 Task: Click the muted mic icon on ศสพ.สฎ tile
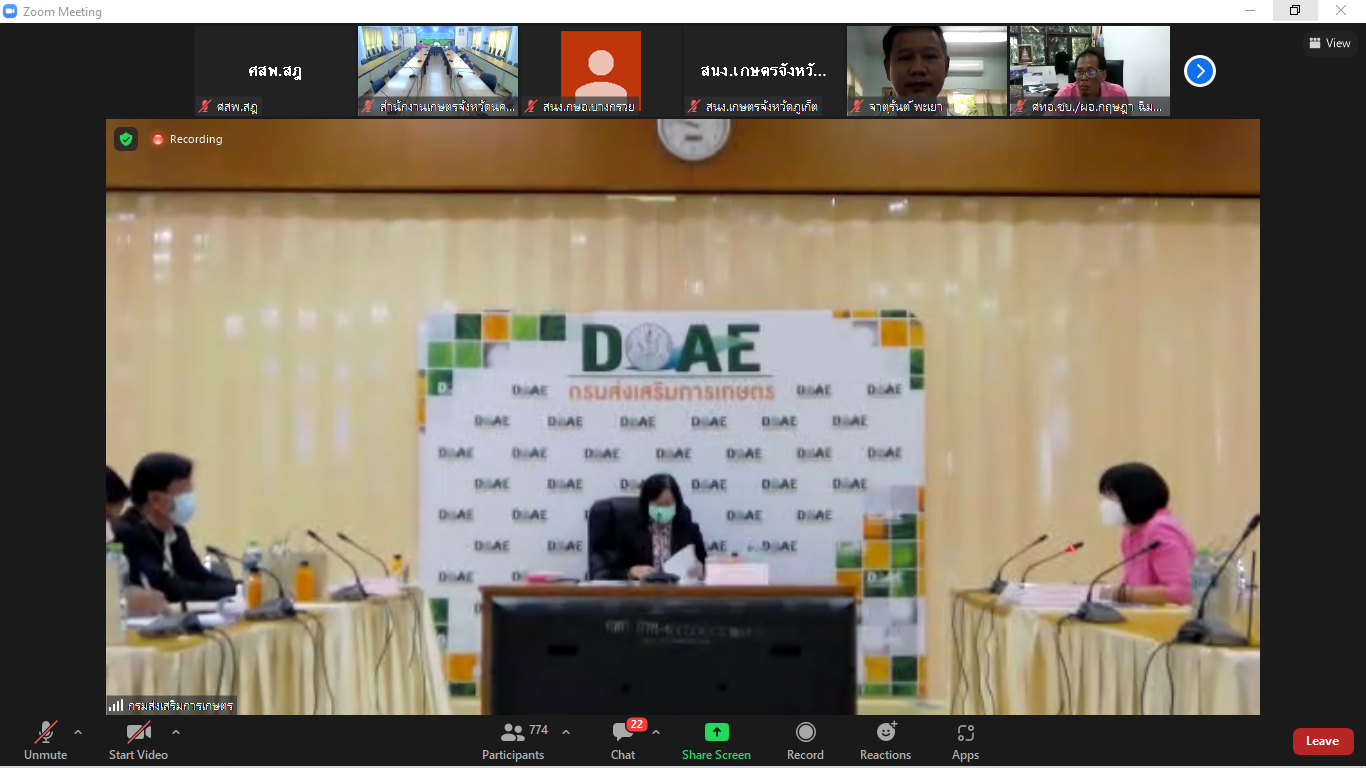click(205, 106)
